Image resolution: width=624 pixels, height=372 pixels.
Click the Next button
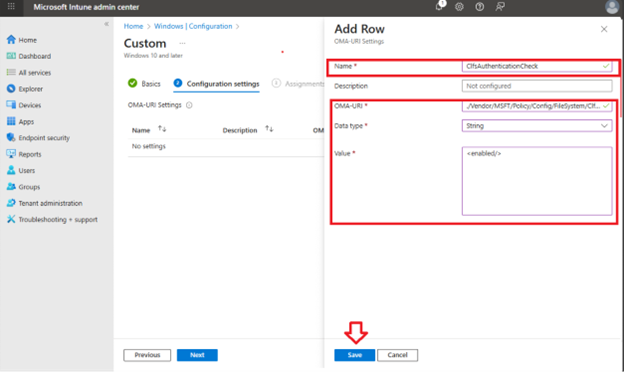point(197,355)
